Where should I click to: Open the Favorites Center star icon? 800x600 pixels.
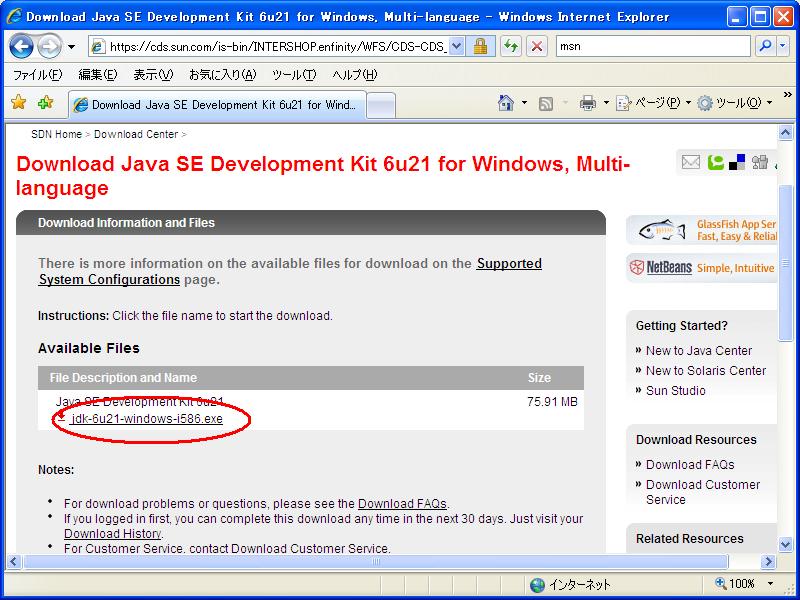pos(18,103)
